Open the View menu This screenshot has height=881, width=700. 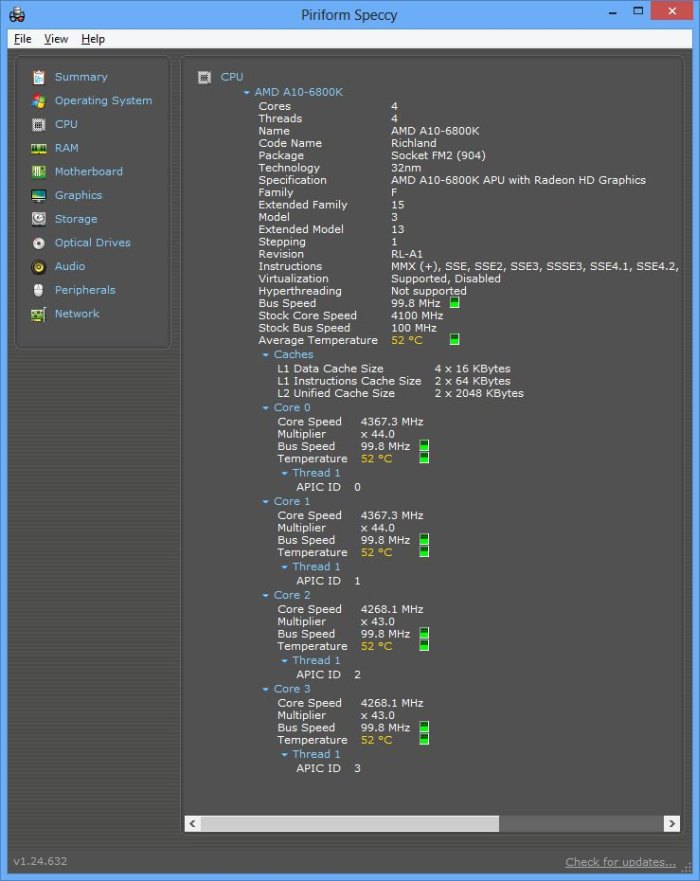click(x=56, y=39)
